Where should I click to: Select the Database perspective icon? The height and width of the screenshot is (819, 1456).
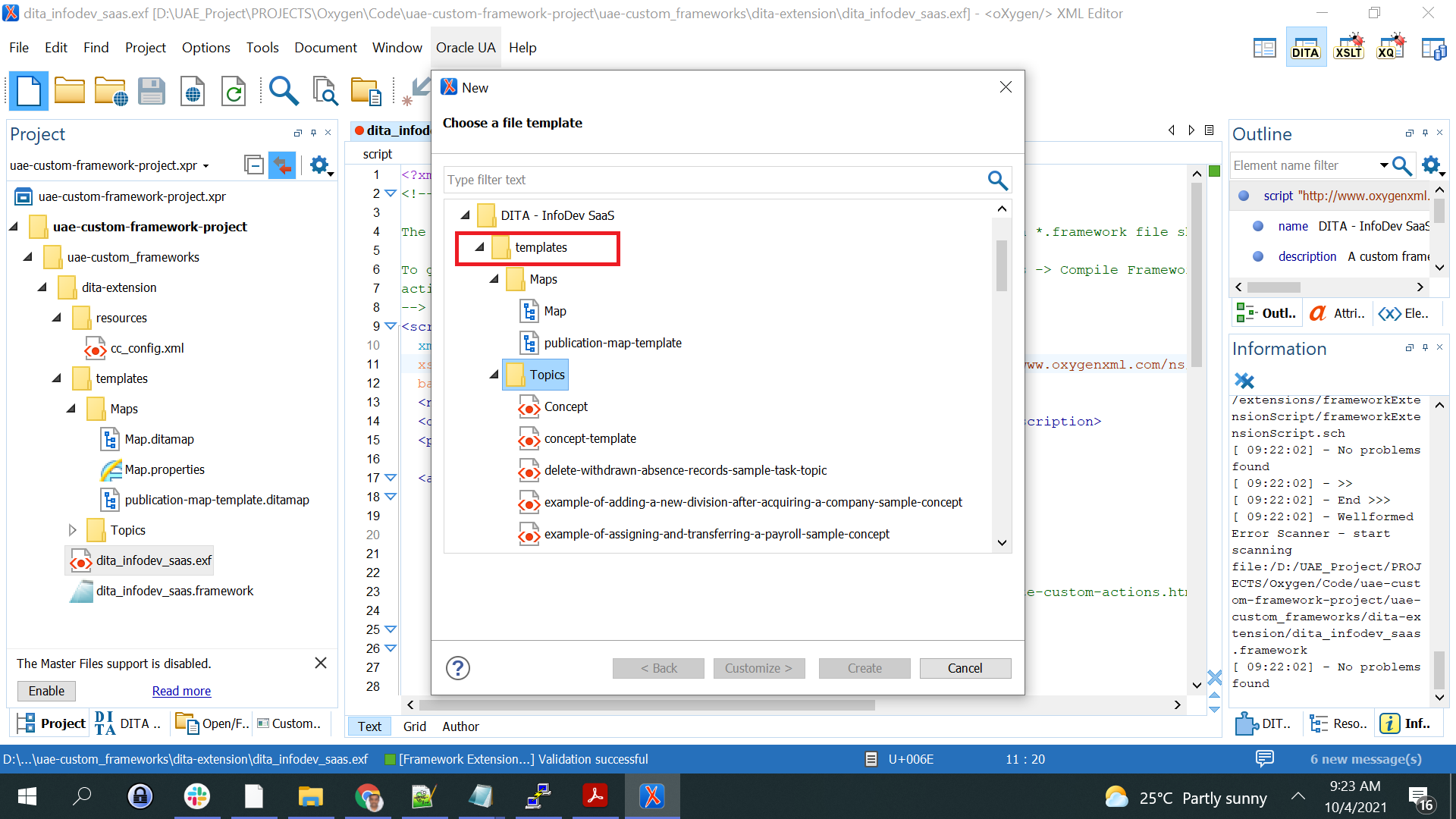1434,48
